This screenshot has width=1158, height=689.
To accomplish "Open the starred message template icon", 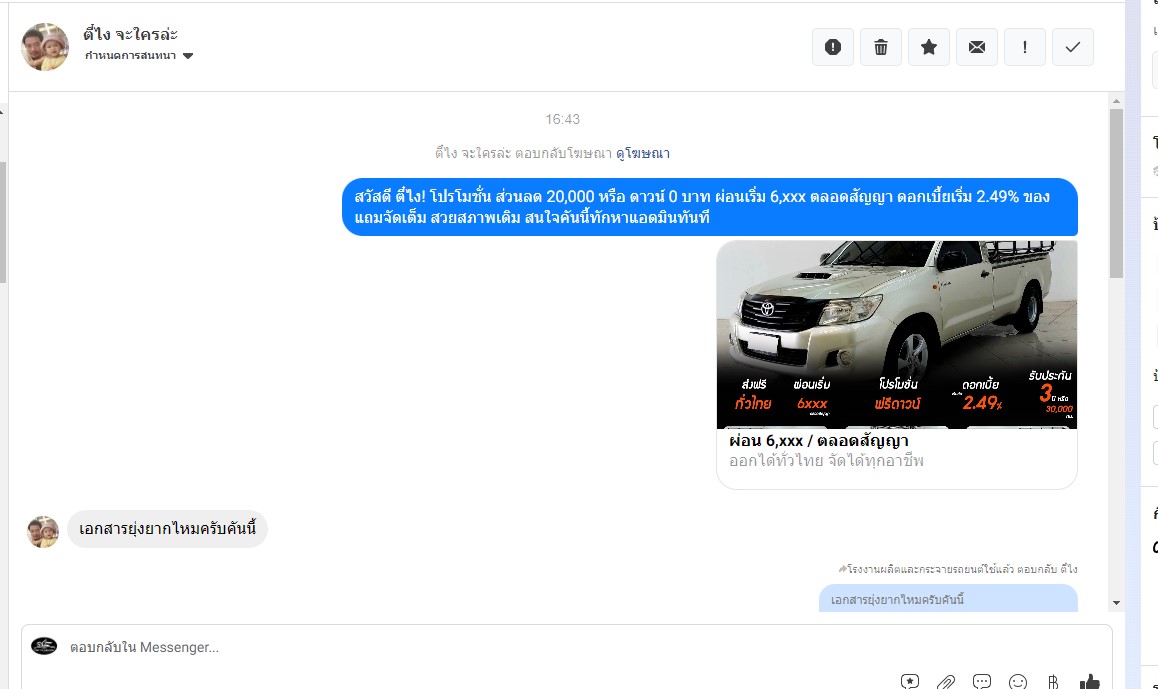I will 910,682.
